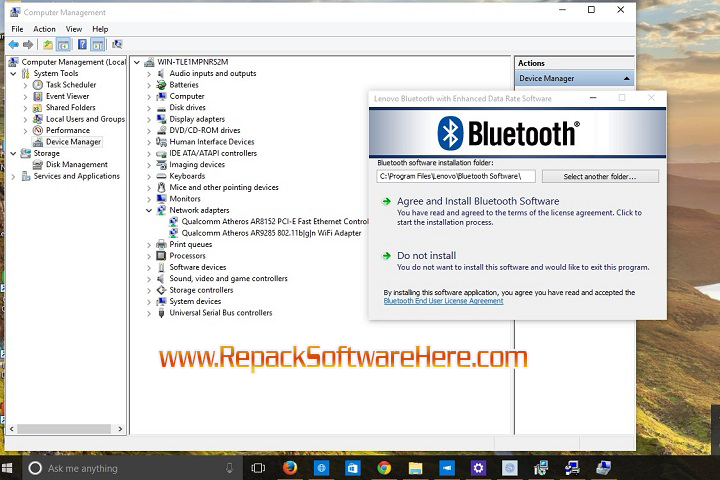This screenshot has height=480, width=720.
Task: Open the Help menu
Action: (100, 29)
